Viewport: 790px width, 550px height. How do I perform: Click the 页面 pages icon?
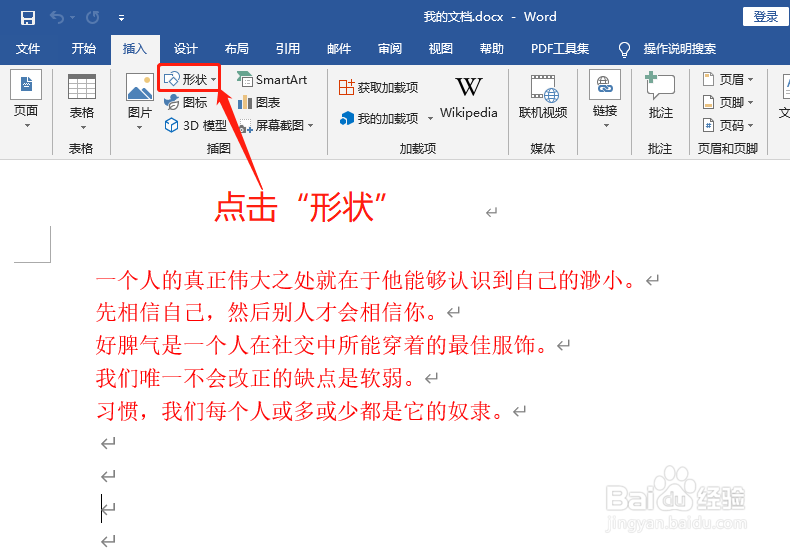(26, 84)
